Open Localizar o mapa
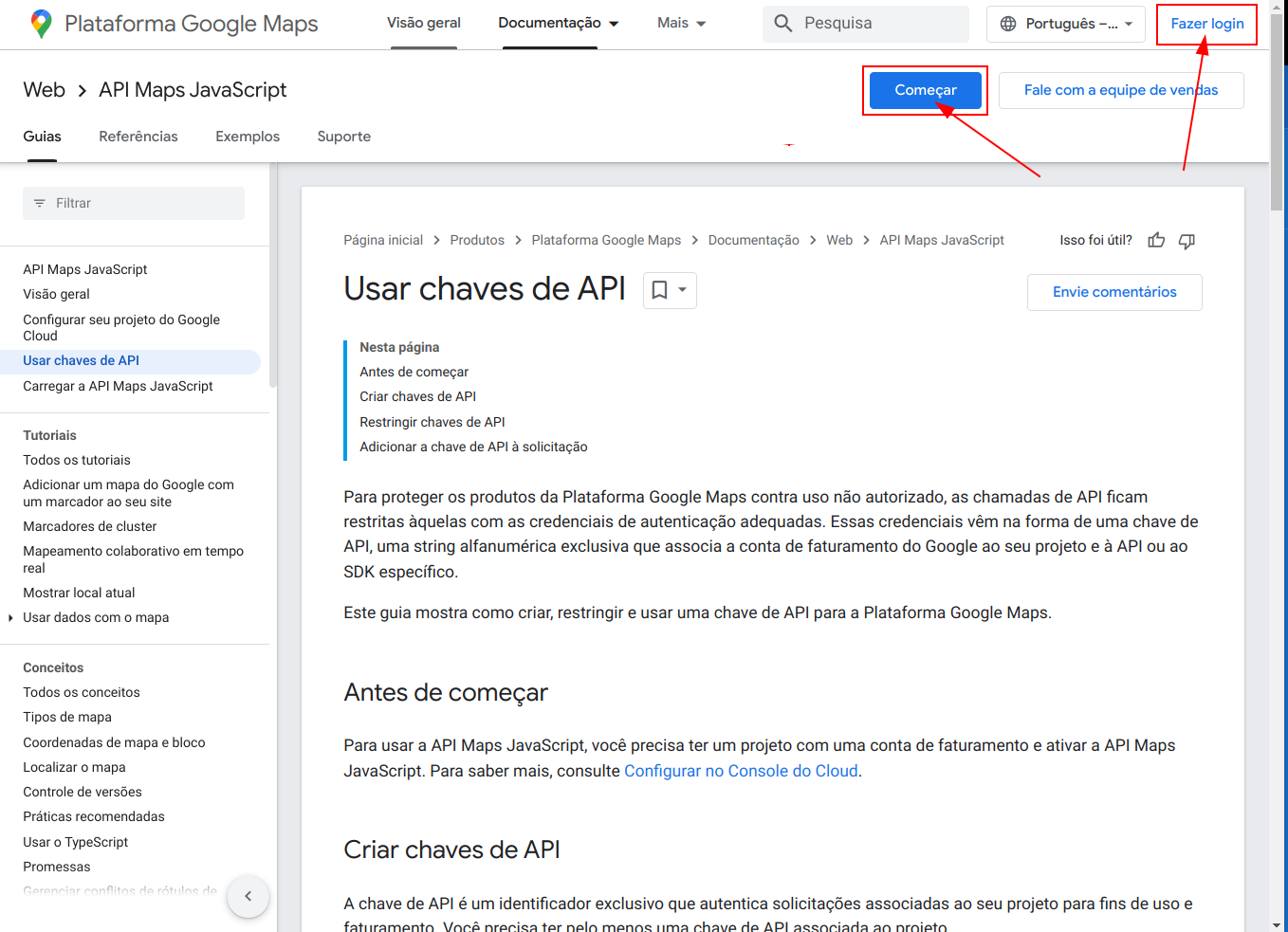Image resolution: width=1288 pixels, height=932 pixels. [x=75, y=767]
